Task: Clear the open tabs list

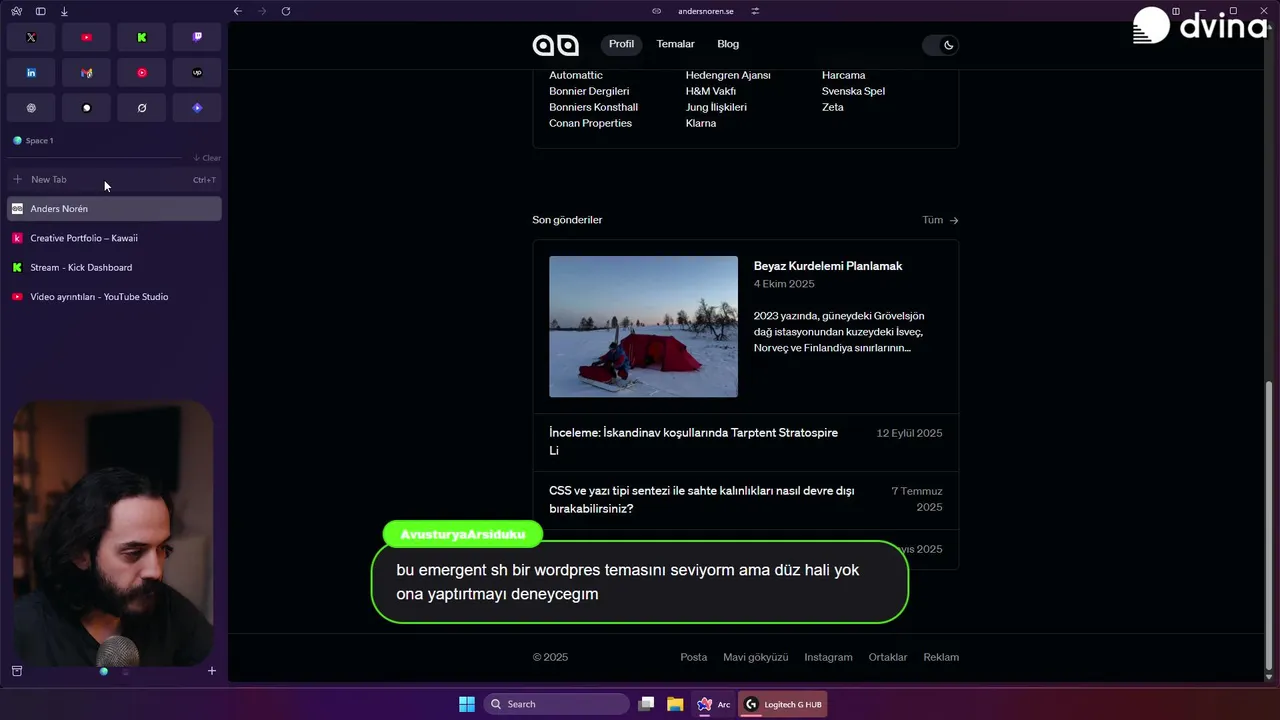Action: 207,158
